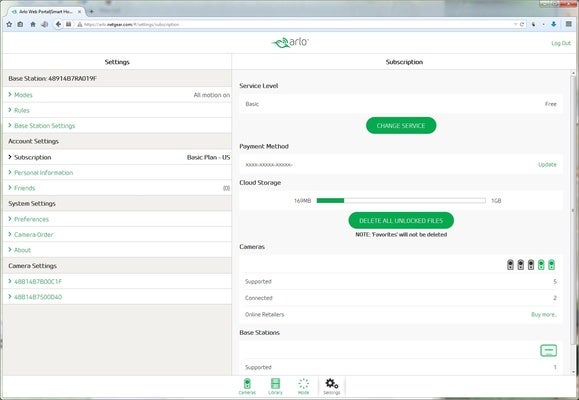The image size is (579, 400).
Task: Open Camera Order settings
Action: [x=117, y=235]
